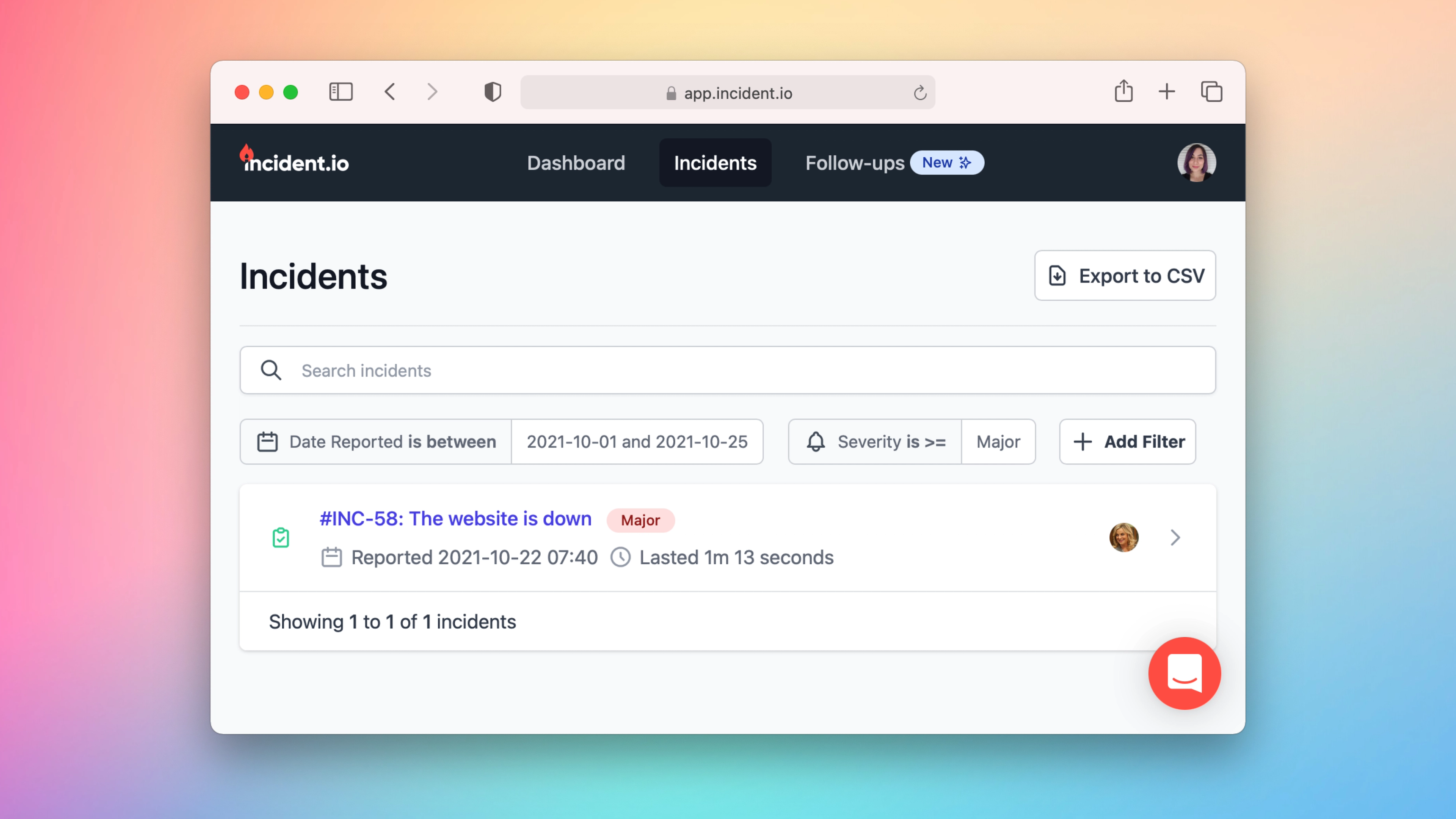This screenshot has height=819, width=1456.
Task: Click the app.incident.io address bar
Action: [x=728, y=93]
